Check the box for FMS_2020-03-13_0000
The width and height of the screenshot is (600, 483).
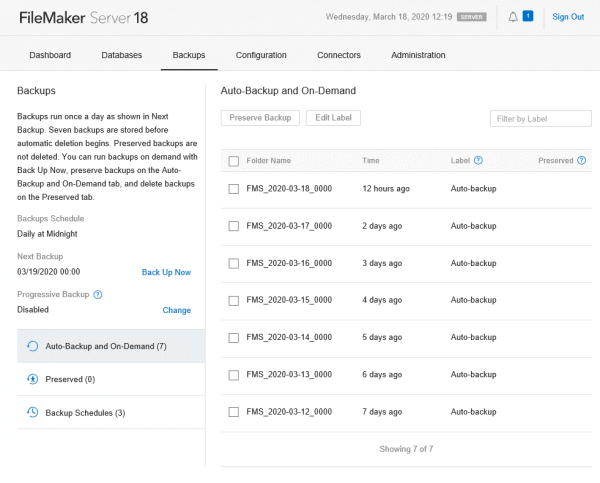pos(233,375)
